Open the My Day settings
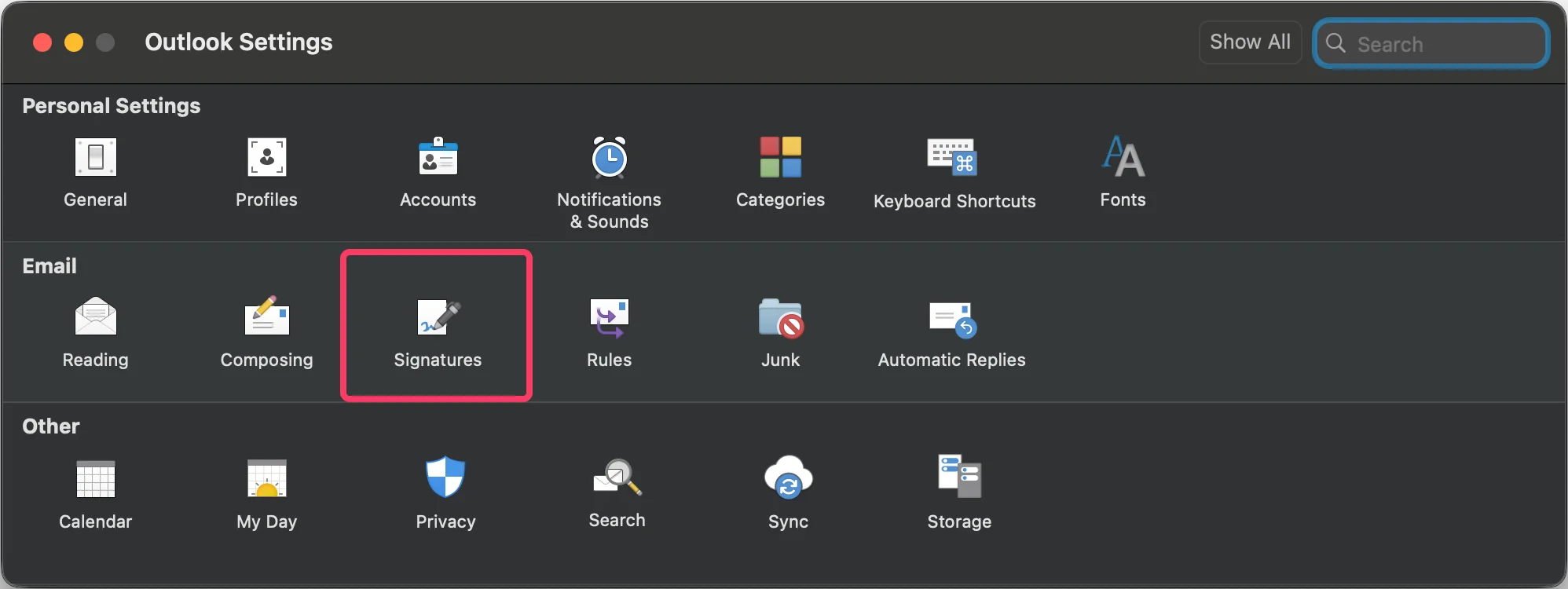The width and height of the screenshot is (1568, 589). 266,494
